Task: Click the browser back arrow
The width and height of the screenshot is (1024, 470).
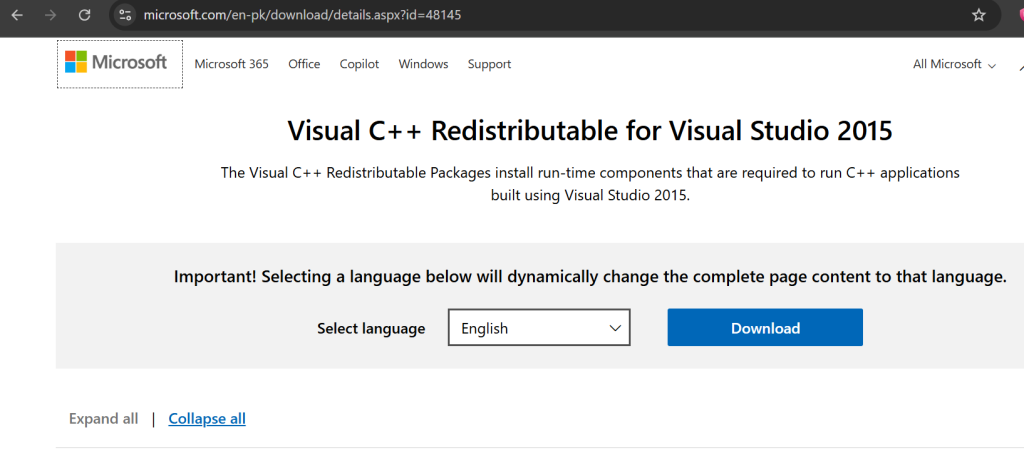Action: point(17,15)
